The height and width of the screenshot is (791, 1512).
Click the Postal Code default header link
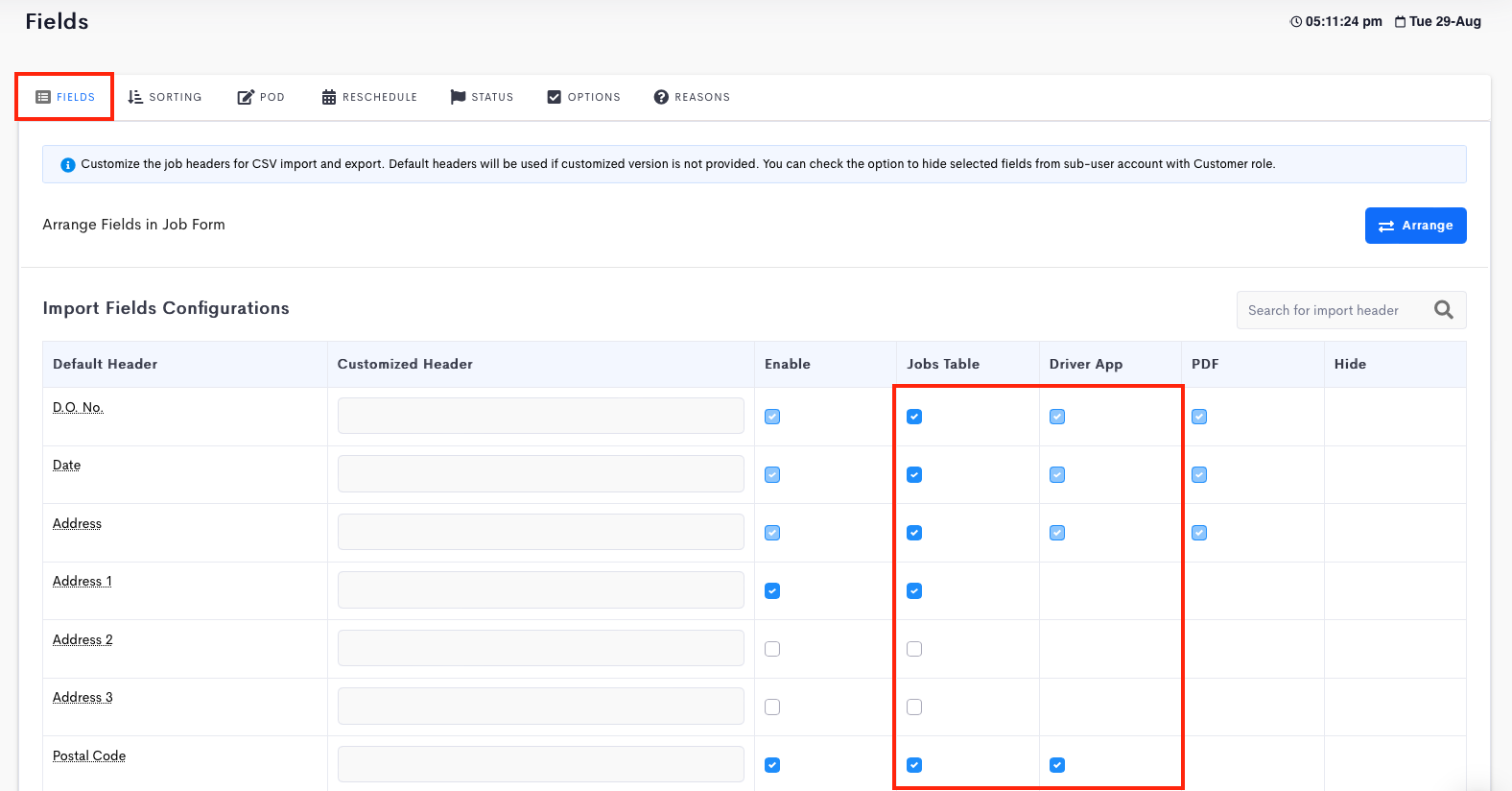89,755
